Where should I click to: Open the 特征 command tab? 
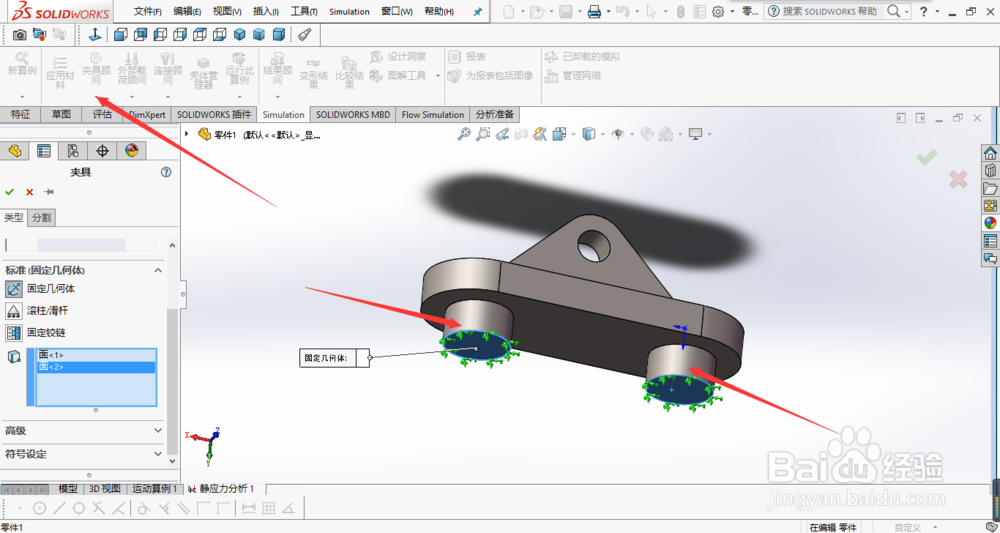[x=20, y=114]
